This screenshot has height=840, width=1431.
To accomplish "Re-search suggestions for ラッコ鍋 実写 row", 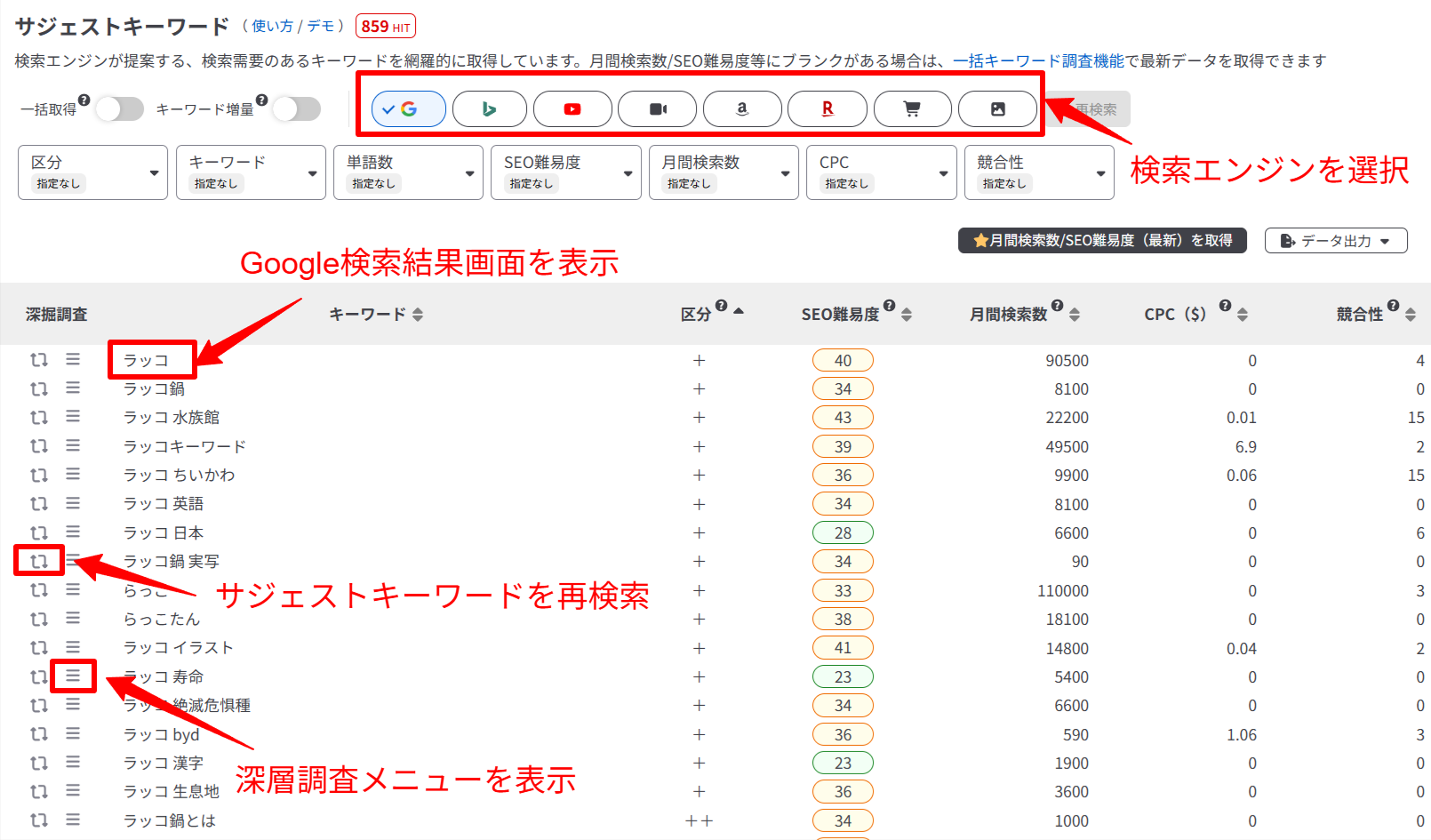I will [39, 562].
